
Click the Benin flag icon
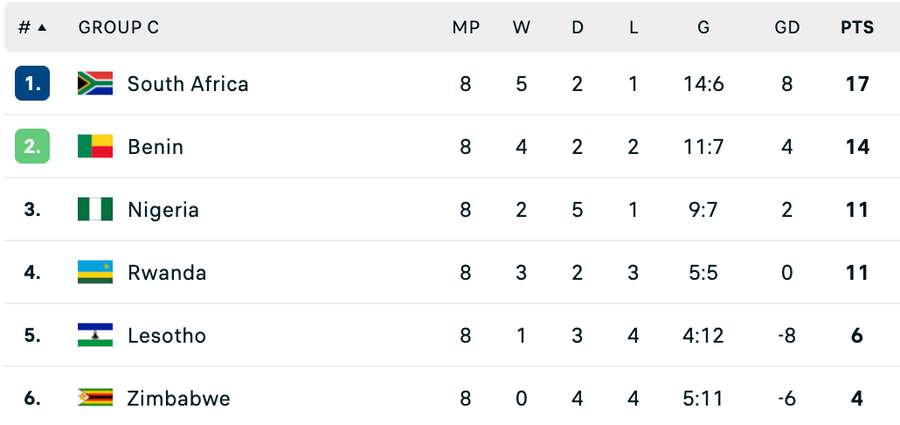95,146
